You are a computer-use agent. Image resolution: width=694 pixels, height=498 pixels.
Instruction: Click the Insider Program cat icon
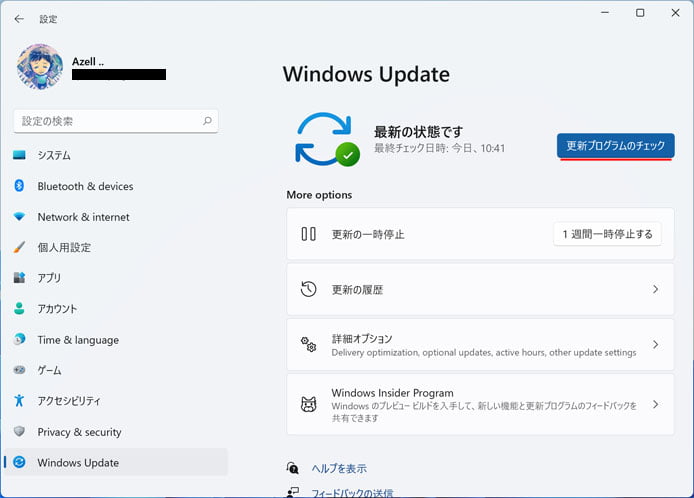pos(308,404)
